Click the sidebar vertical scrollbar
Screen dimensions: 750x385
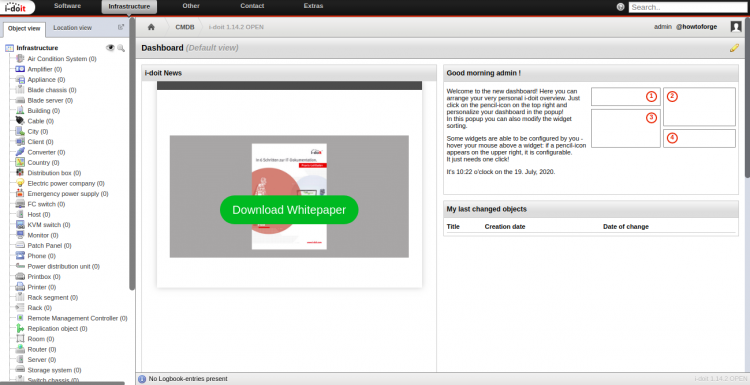pyautogui.click(x=132, y=154)
